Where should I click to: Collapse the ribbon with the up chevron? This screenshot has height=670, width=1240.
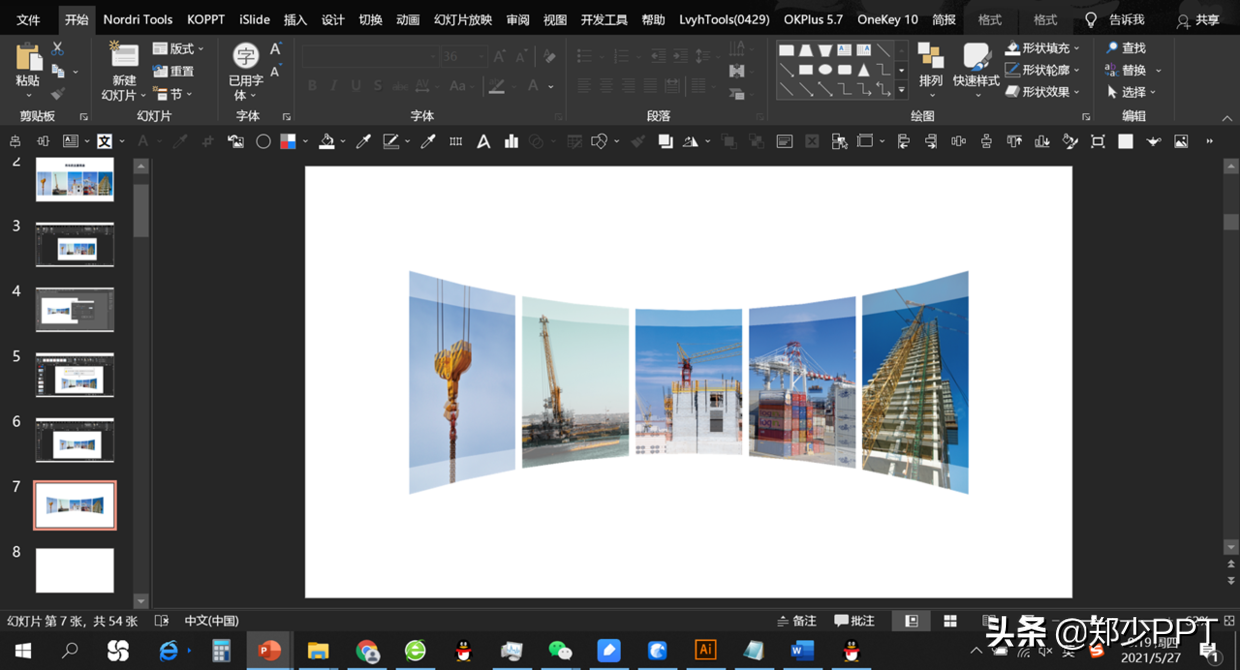coord(1226,116)
